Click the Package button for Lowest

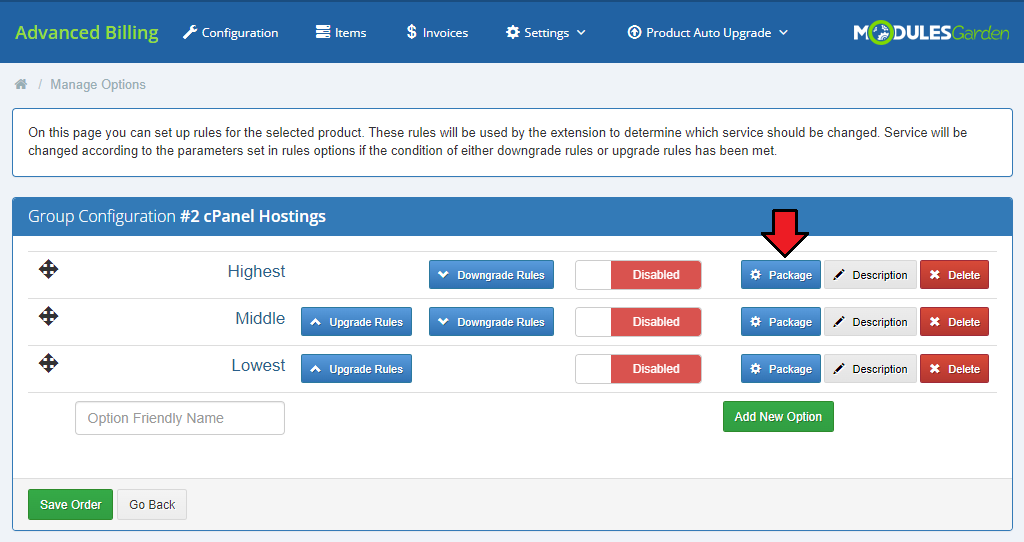(x=781, y=369)
